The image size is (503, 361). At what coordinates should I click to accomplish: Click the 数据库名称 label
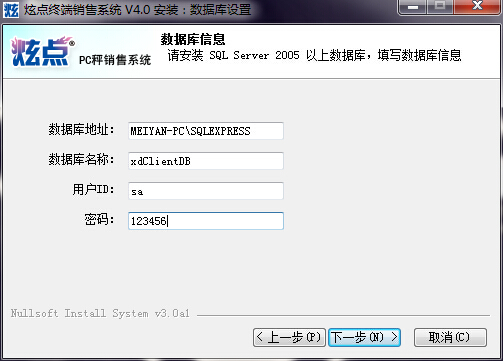pyautogui.click(x=81, y=159)
